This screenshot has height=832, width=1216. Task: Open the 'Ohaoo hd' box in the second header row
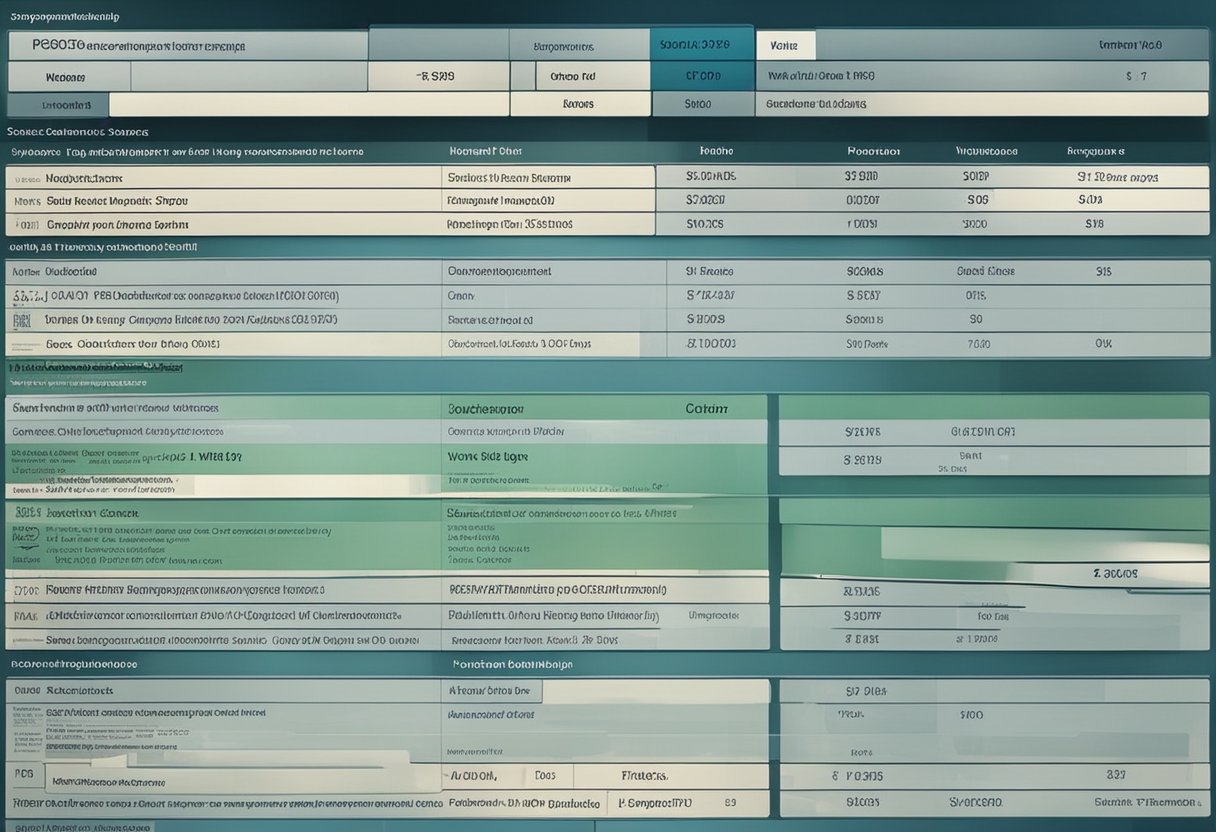point(579,76)
